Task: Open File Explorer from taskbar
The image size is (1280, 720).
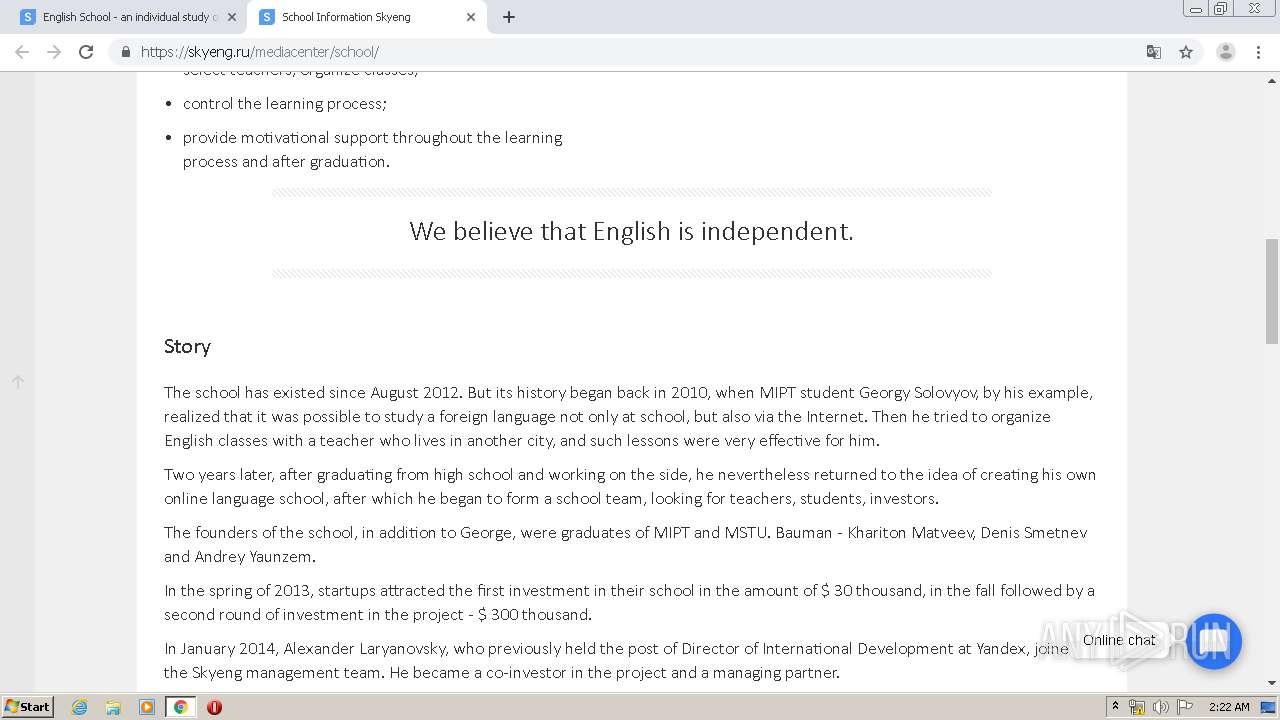Action: coord(113,707)
